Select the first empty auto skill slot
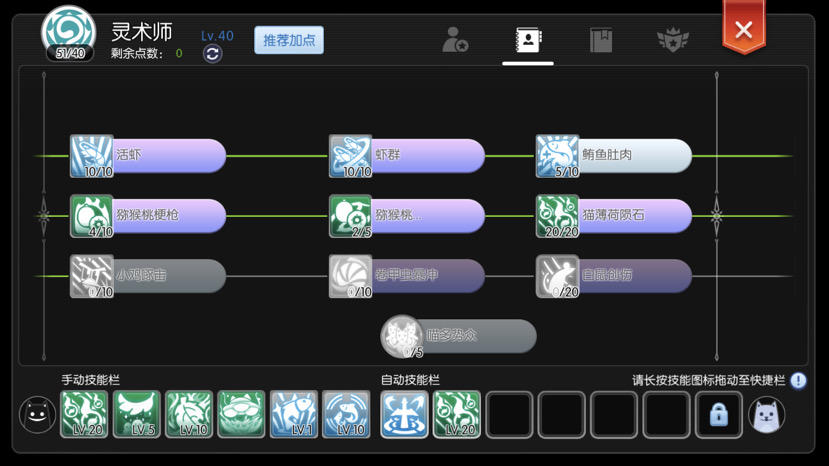This screenshot has height=466, width=829. pos(509,415)
